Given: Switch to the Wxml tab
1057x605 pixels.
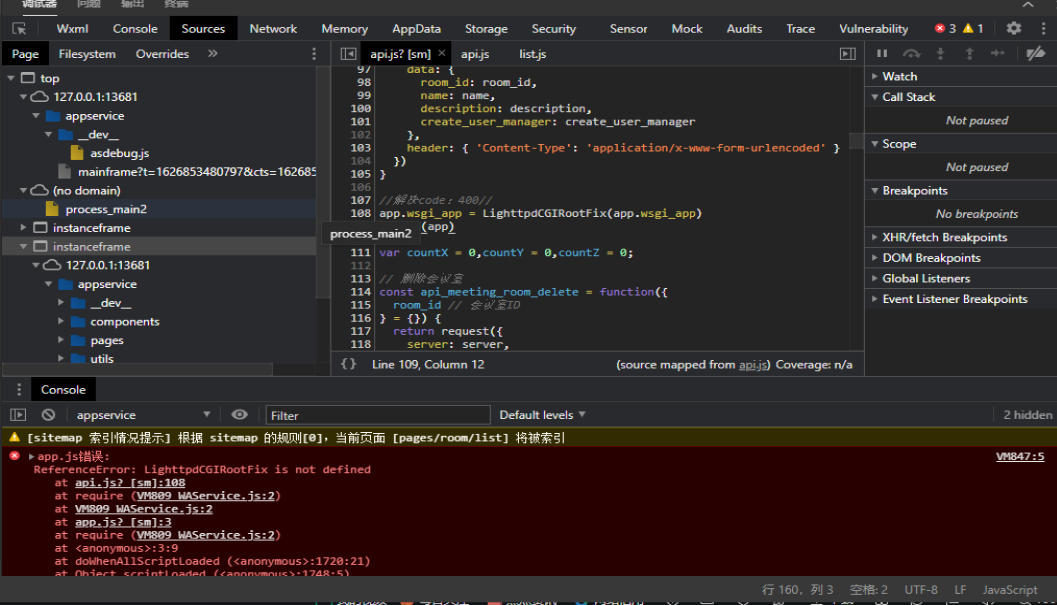Looking at the screenshot, I should 72,28.
